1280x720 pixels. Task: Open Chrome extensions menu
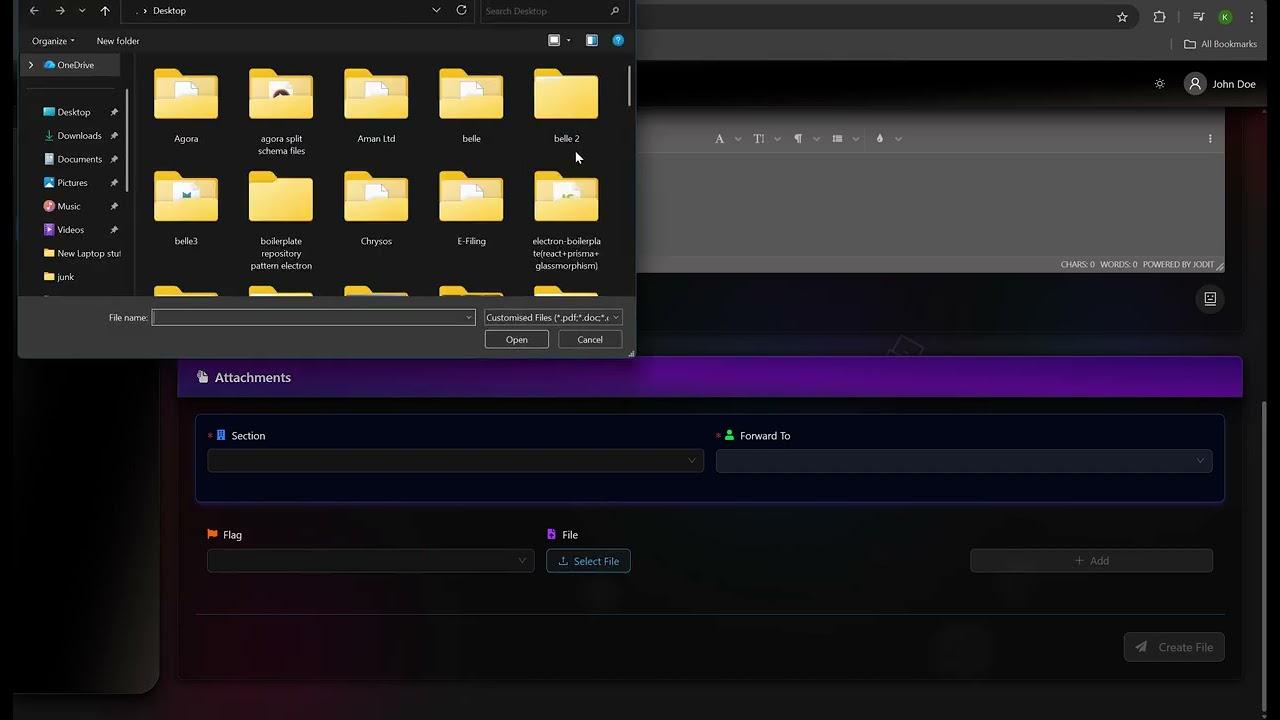pos(1159,17)
